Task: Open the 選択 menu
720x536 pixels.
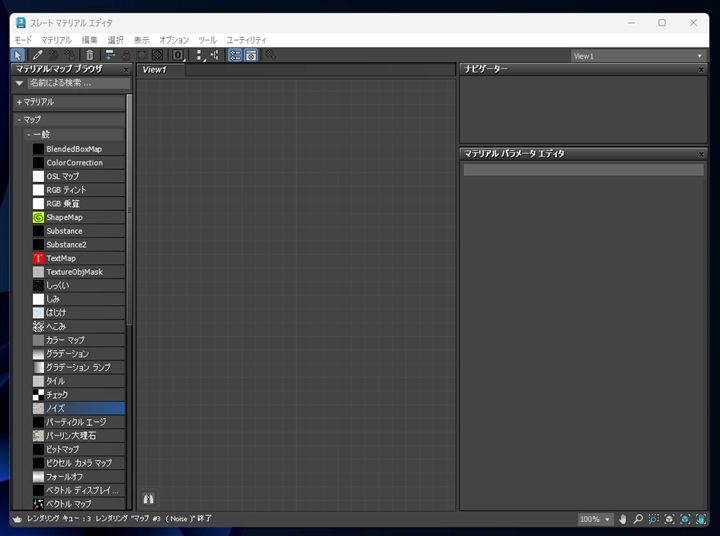Action: [x=116, y=40]
